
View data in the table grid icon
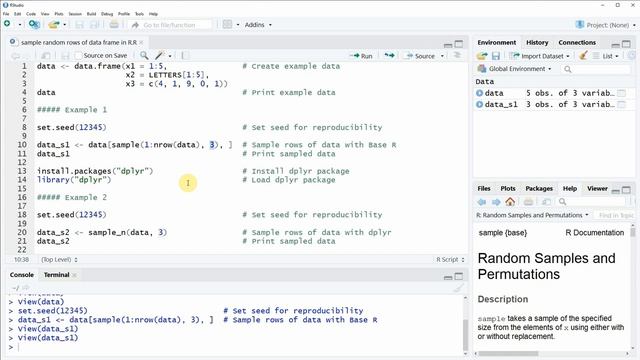click(621, 93)
